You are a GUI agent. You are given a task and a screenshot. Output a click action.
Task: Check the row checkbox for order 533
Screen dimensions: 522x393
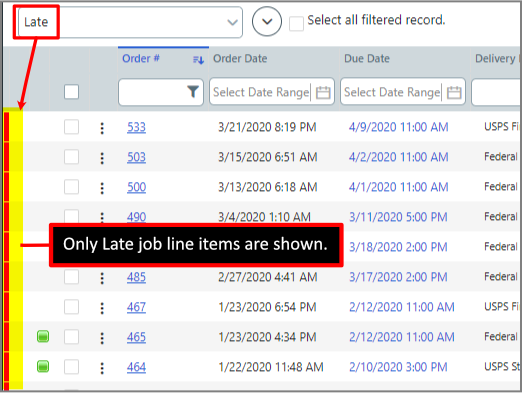(71, 127)
